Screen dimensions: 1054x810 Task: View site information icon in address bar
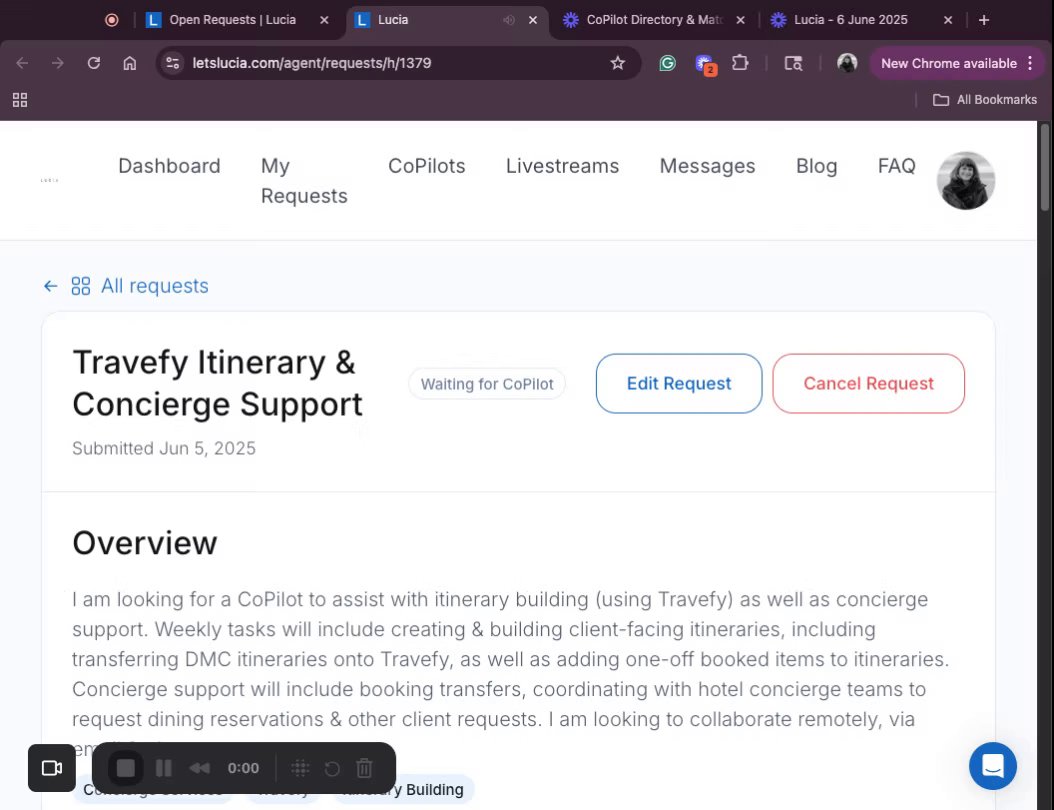point(173,63)
